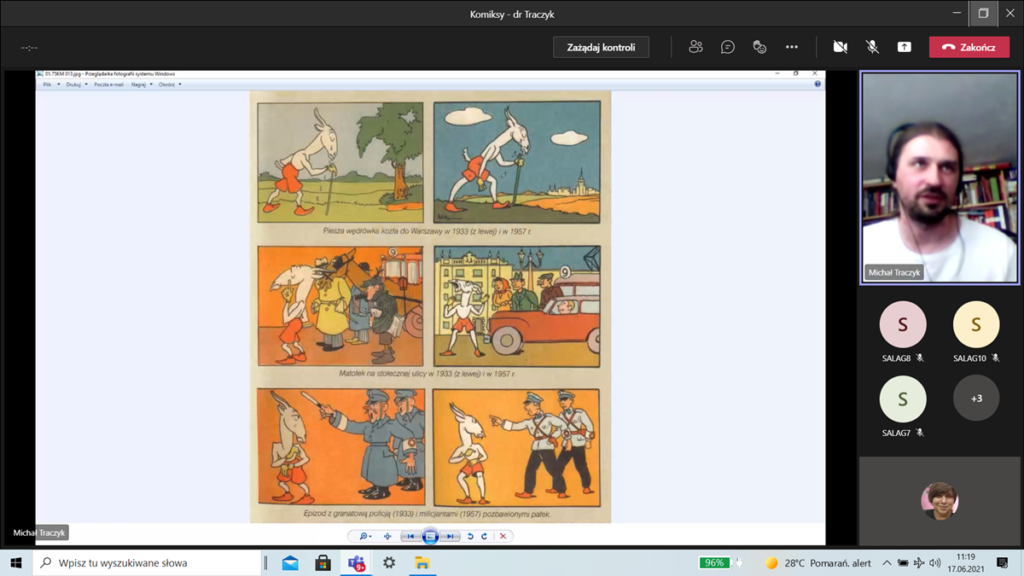Image resolution: width=1024 pixels, height=576 pixels.
Task: Open the reactions and raise hand menu
Action: [x=760, y=47]
